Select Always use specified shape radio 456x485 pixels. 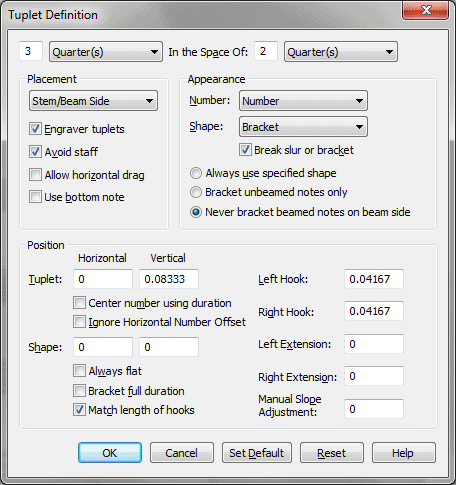coord(196,173)
